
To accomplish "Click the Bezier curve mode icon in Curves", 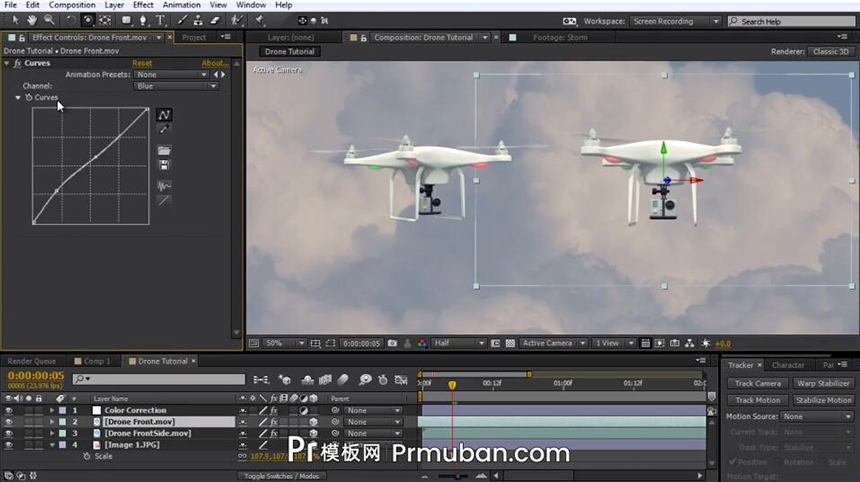I will [164, 115].
